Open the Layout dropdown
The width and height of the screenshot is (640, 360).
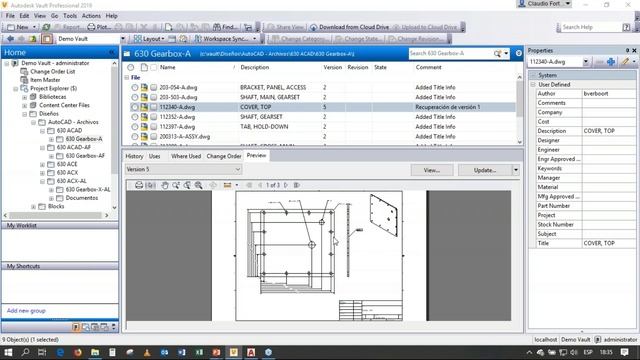point(149,39)
